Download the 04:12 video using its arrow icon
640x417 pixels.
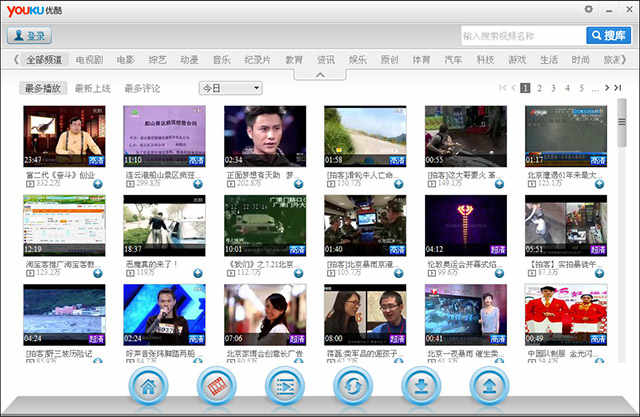click(499, 273)
